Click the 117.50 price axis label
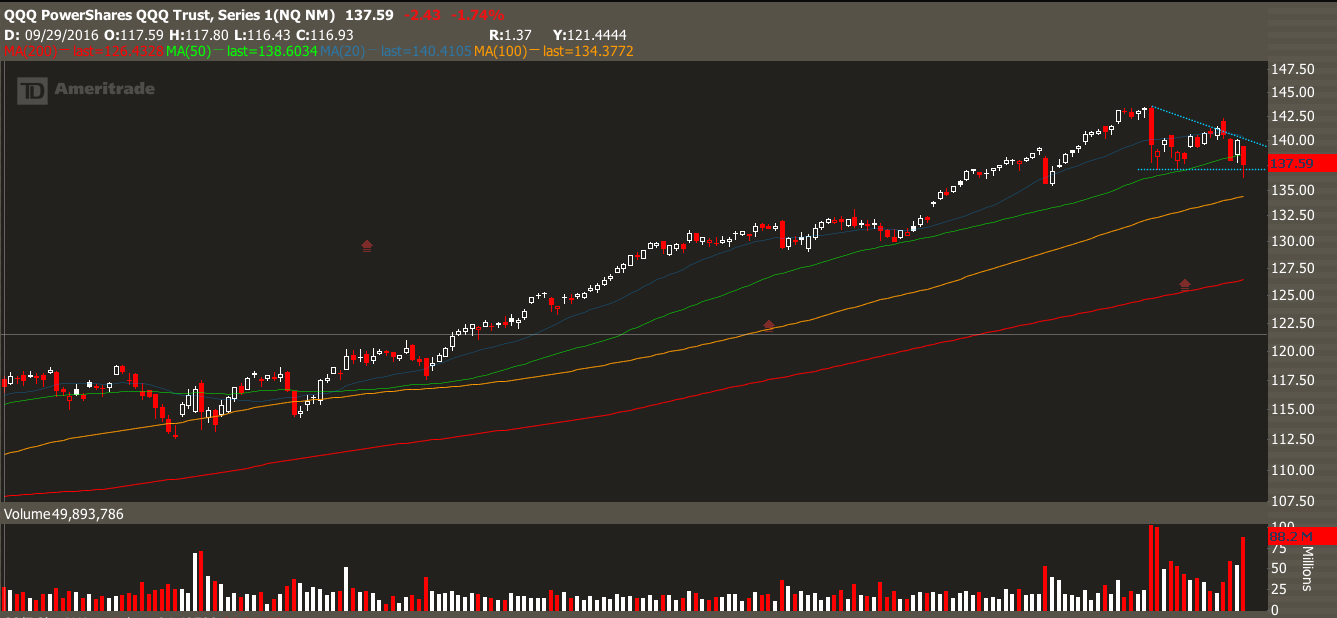This screenshot has height=618, width=1337. click(1293, 380)
